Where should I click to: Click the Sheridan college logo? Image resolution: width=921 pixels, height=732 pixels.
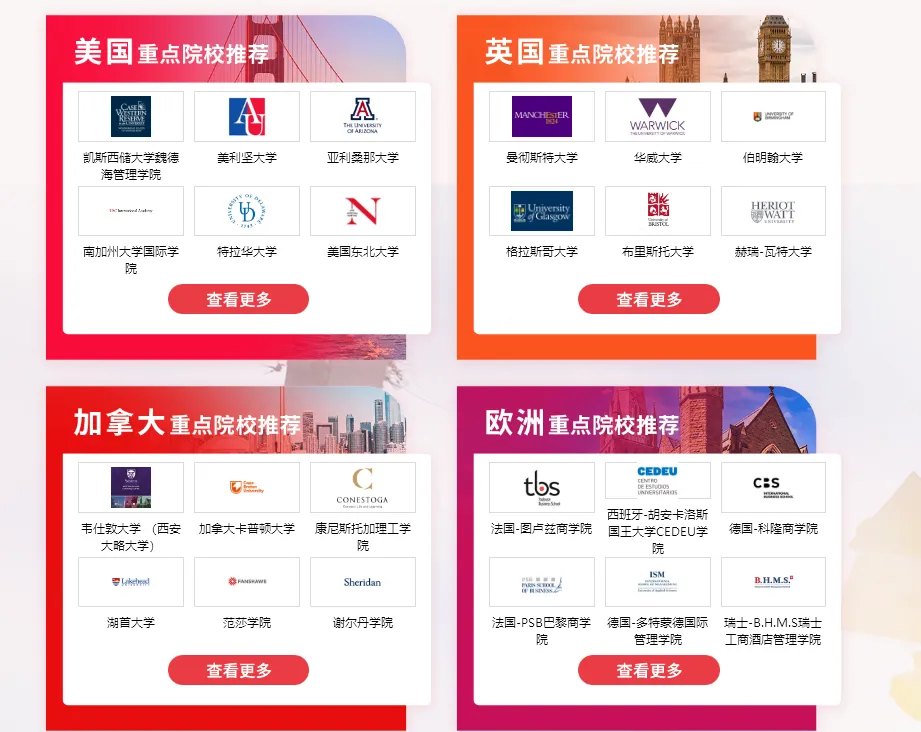(x=362, y=582)
